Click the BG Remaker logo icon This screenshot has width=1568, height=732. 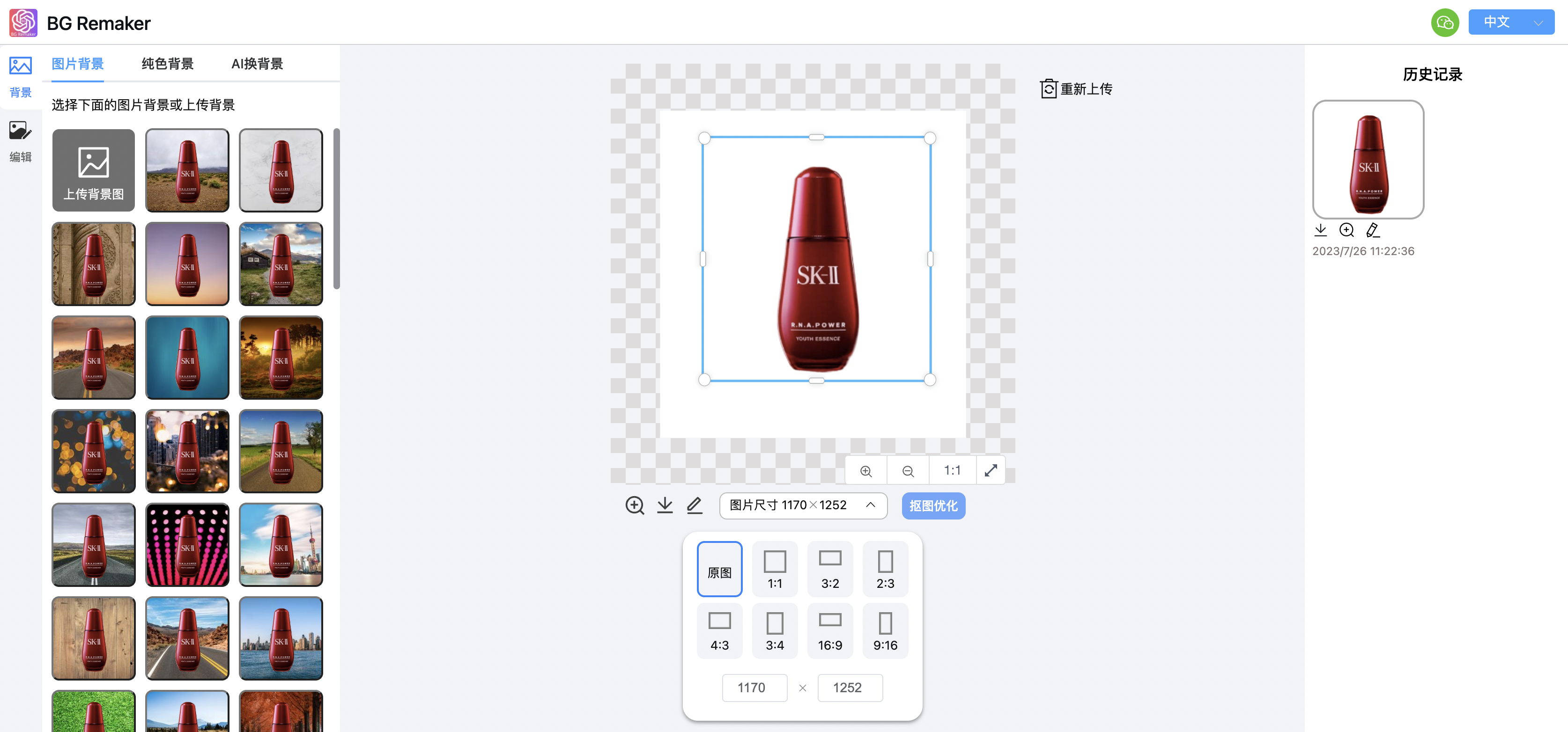[23, 22]
